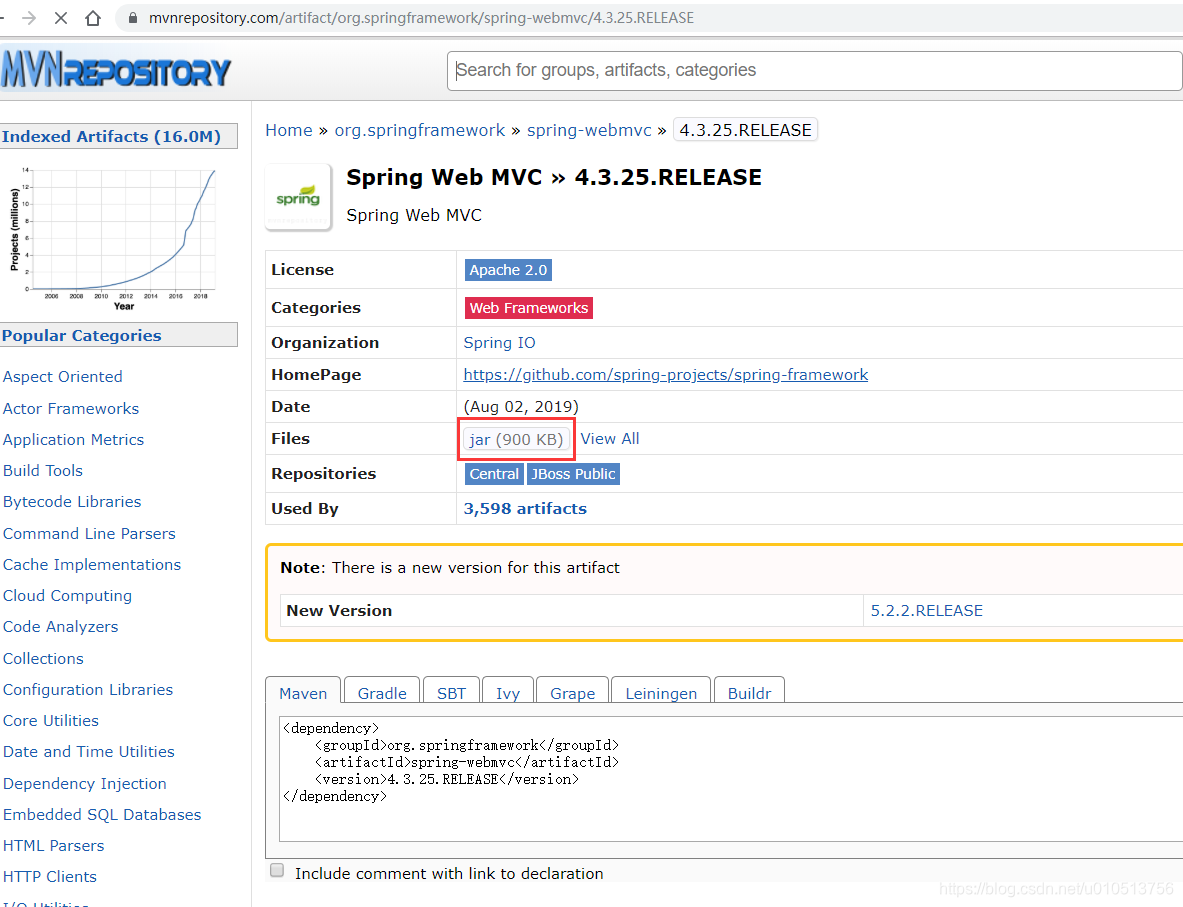The width and height of the screenshot is (1183, 907).
Task: Click the Spring Web MVC 4.3.25.RELEASE title
Action: pos(554,177)
